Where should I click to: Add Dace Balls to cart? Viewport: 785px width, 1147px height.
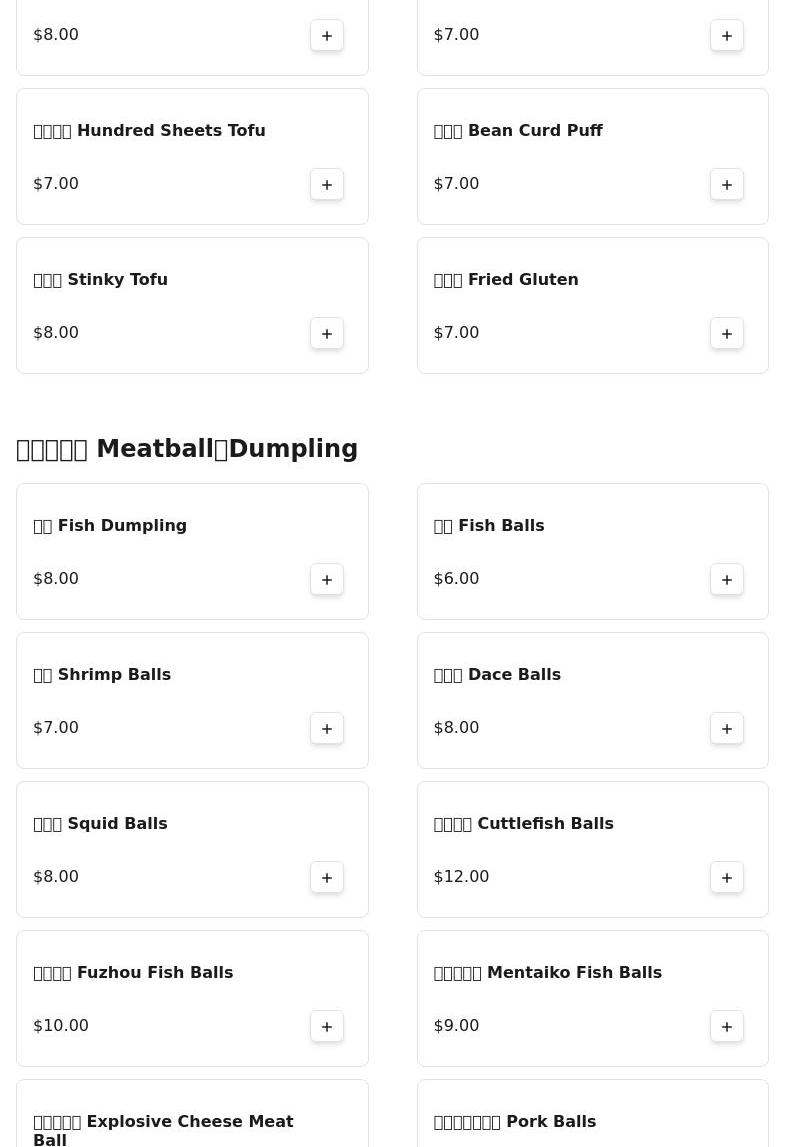pyautogui.click(x=727, y=728)
